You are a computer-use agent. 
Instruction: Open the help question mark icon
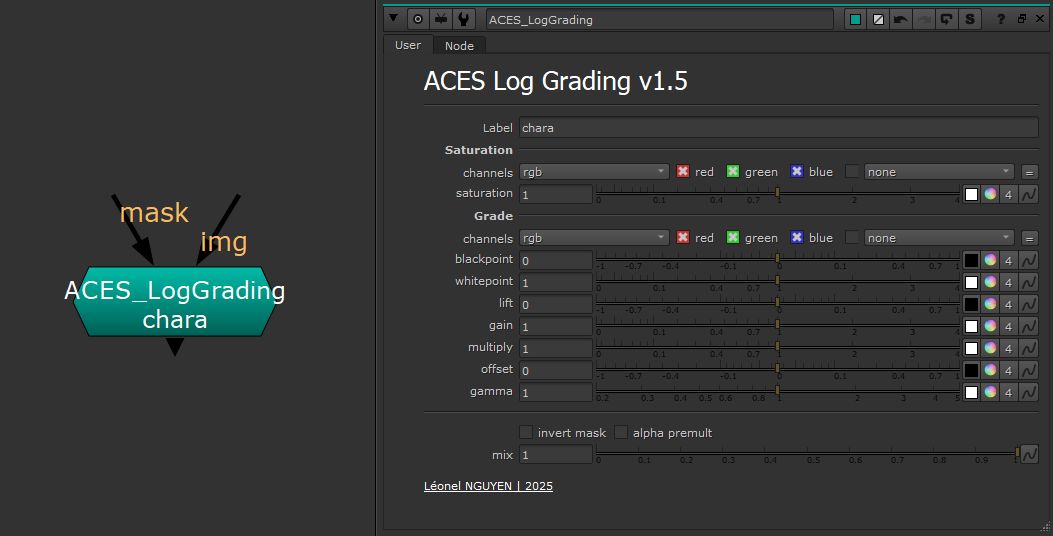pyautogui.click(x=1001, y=19)
